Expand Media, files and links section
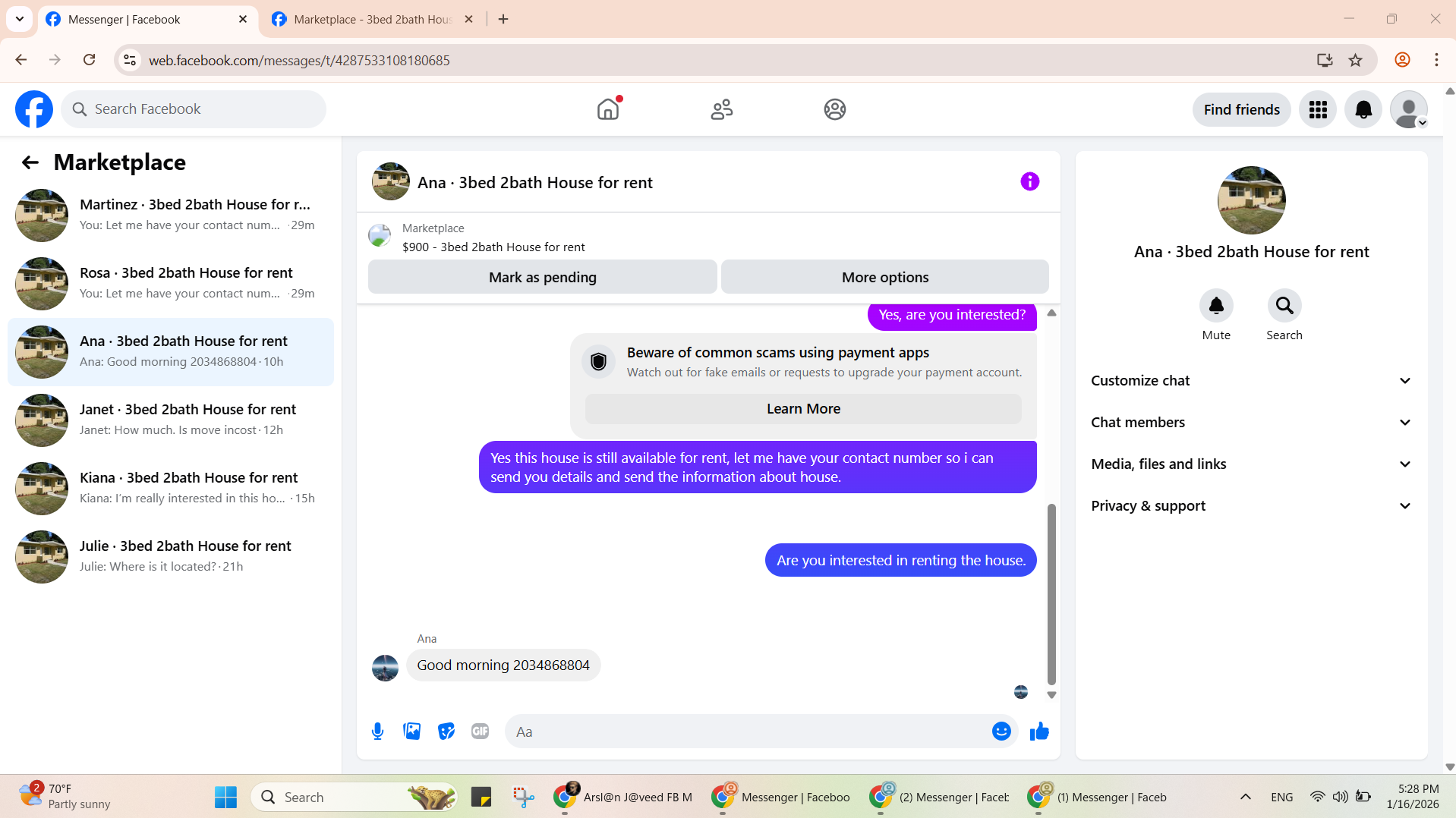Image resolution: width=1456 pixels, height=818 pixels. [1251, 464]
